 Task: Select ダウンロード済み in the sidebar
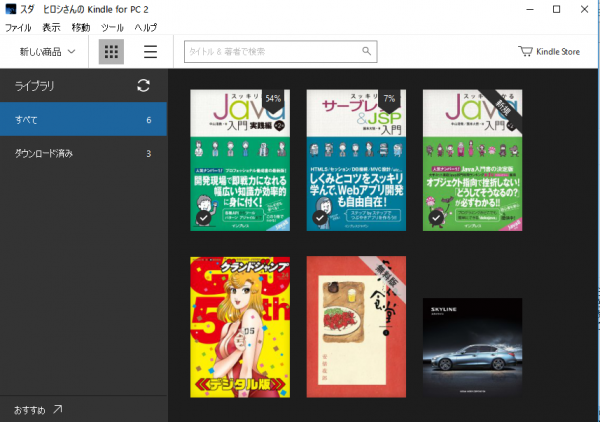pos(83,153)
